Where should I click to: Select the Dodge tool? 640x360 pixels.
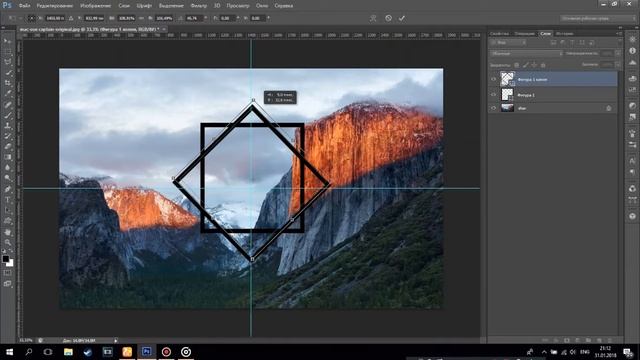(7, 179)
